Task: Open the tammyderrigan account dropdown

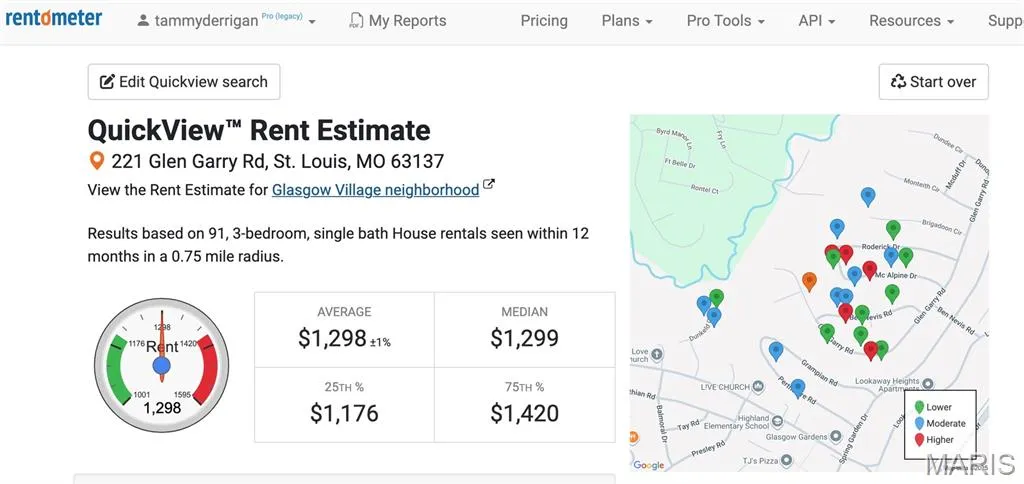Action: tap(226, 21)
